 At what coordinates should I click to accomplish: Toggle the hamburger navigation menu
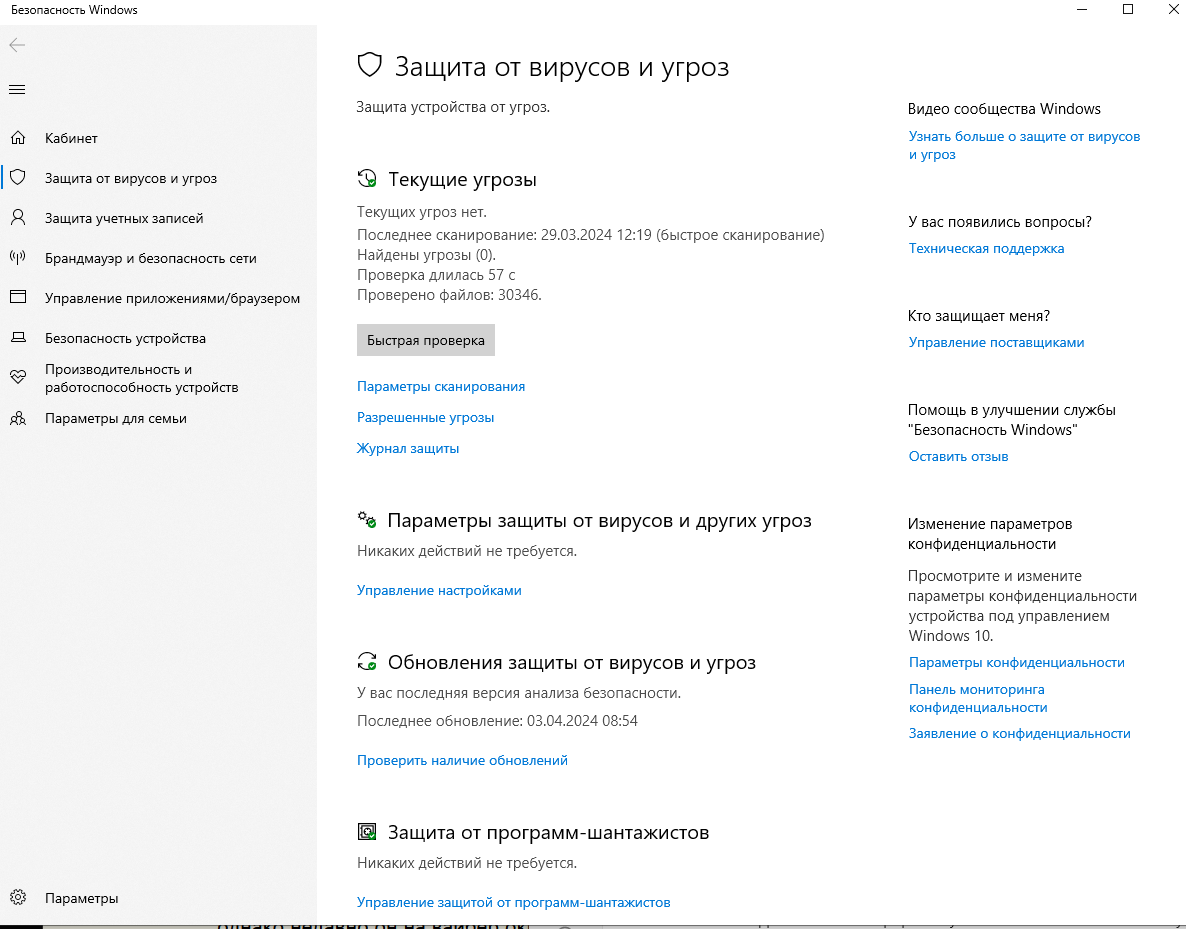[x=17, y=90]
